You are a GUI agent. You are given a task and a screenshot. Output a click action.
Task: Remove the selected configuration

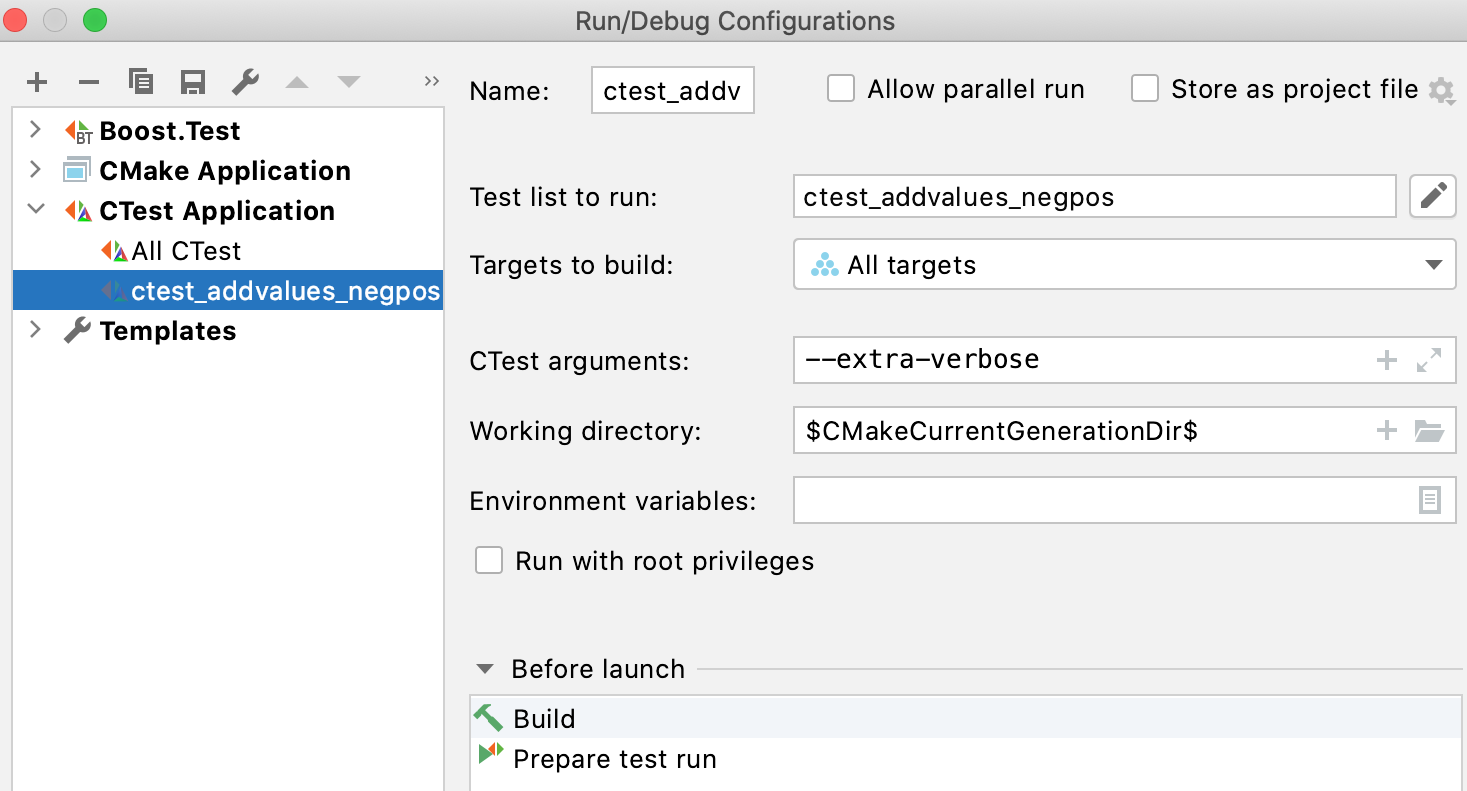click(x=88, y=82)
